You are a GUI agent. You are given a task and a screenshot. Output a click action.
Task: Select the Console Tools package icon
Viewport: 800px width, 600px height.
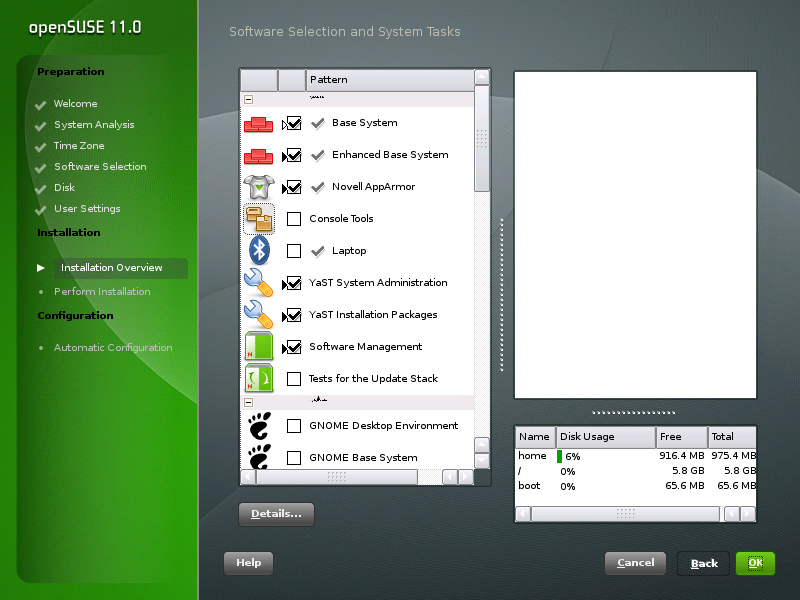click(x=259, y=219)
